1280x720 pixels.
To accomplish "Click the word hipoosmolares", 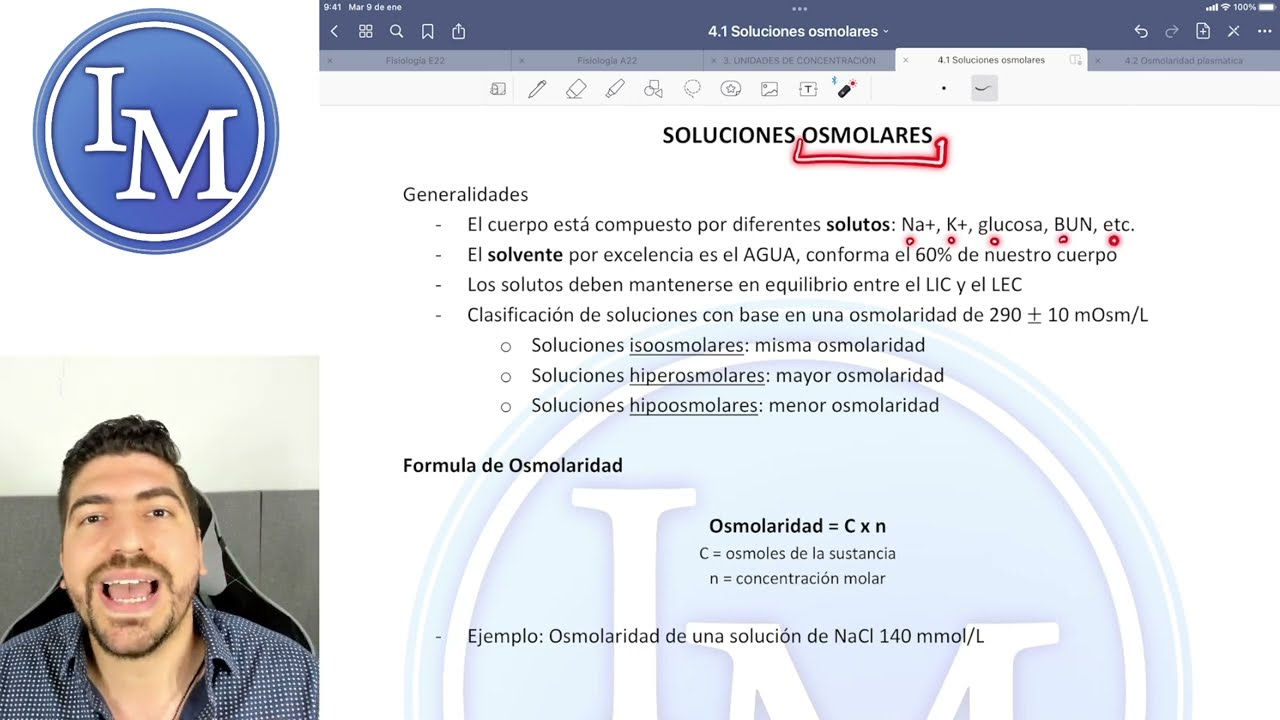I will pos(693,406).
